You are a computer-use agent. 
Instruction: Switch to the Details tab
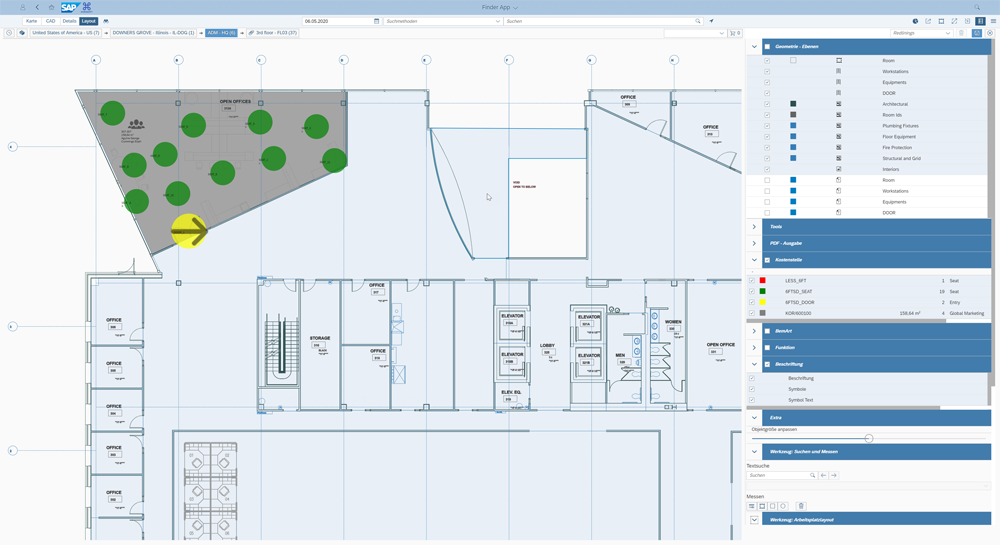69,21
